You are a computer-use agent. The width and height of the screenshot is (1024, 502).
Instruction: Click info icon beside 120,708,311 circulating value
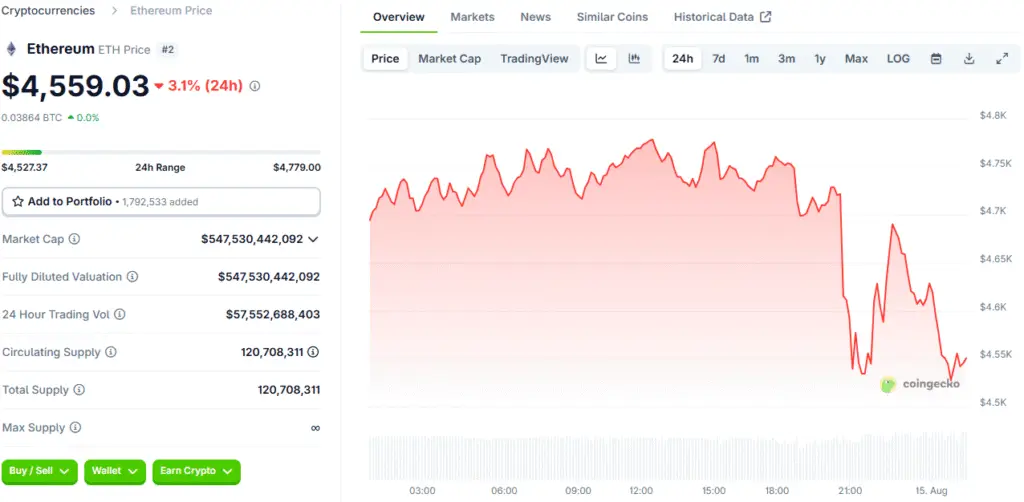[313, 352]
